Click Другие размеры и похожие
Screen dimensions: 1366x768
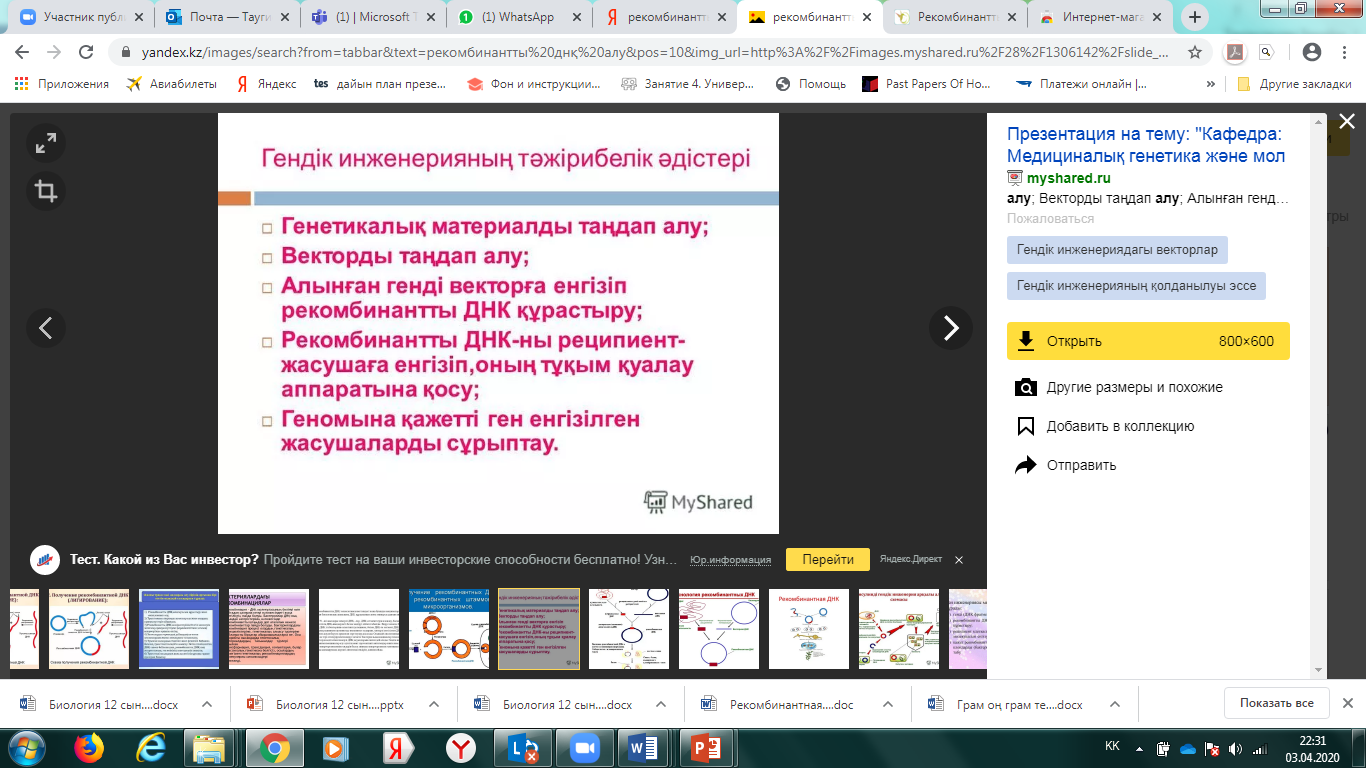(1134, 388)
